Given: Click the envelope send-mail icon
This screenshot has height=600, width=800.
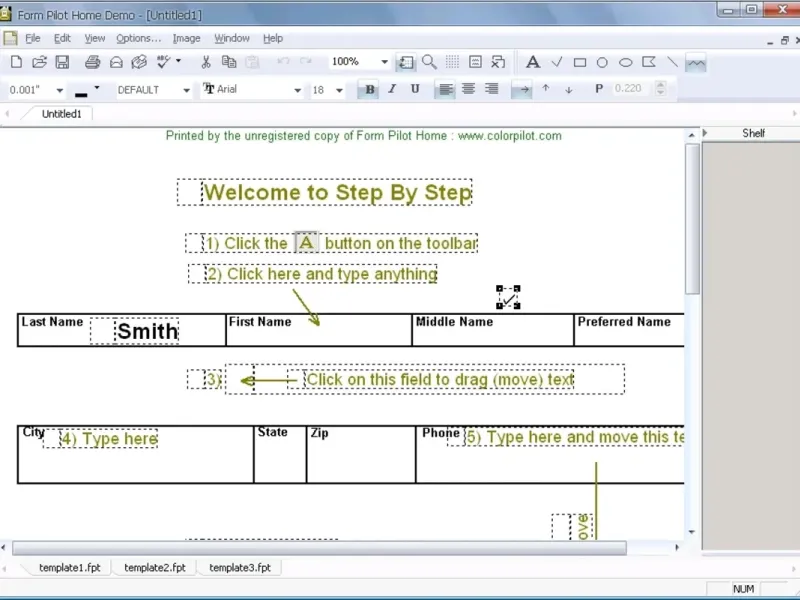Looking at the screenshot, I should [x=116, y=62].
